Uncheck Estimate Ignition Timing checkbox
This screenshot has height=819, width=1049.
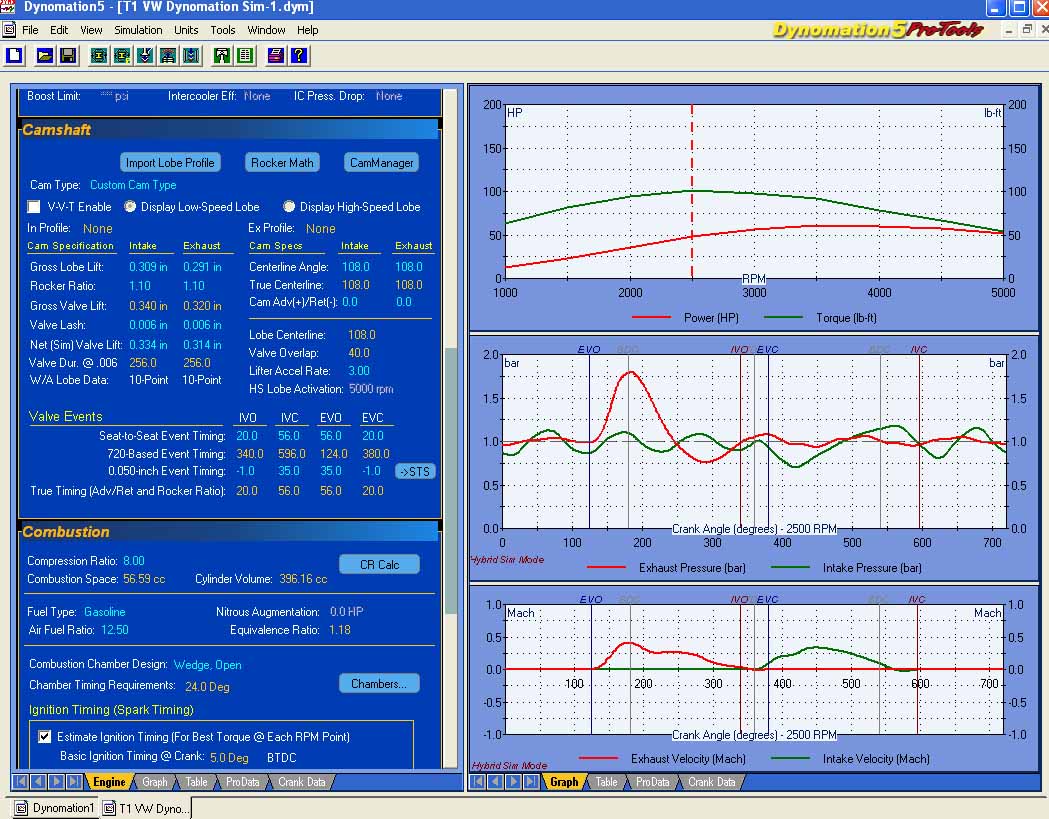click(x=44, y=737)
